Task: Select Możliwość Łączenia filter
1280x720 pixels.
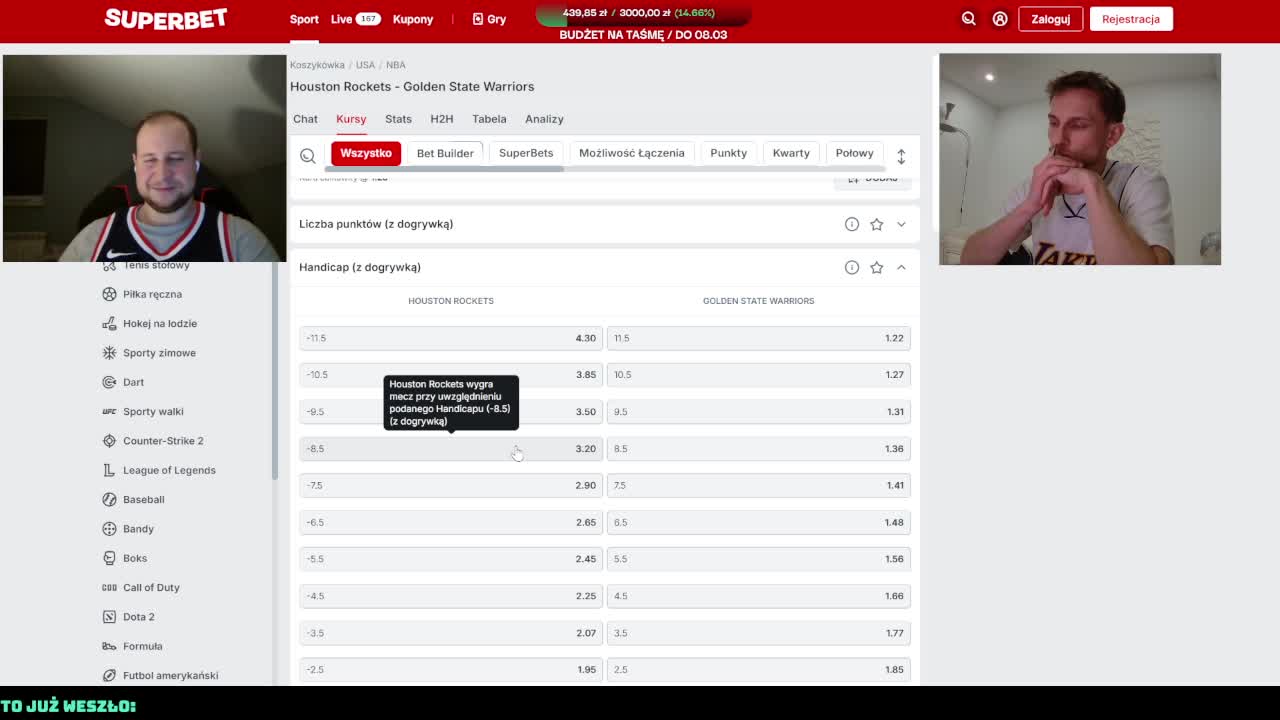Action: 632,153
